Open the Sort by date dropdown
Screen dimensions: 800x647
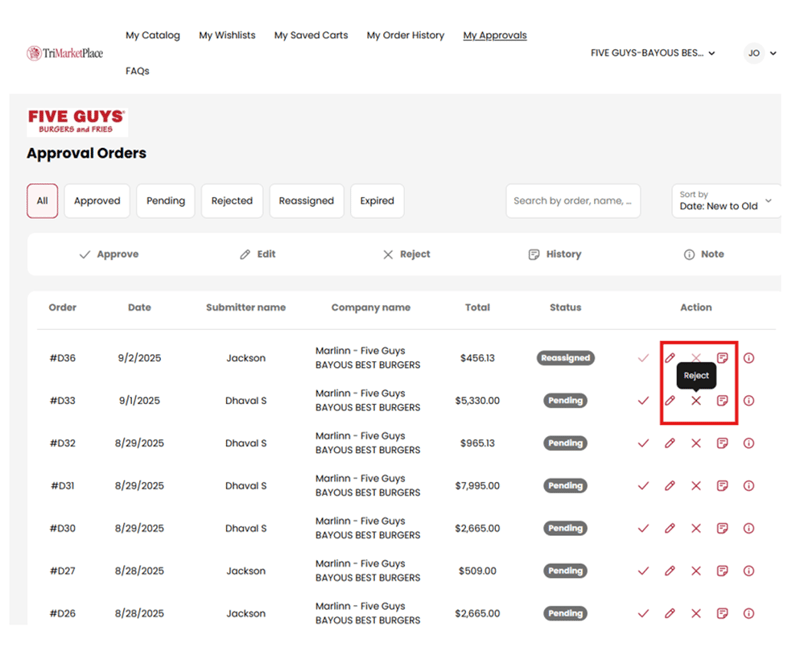point(725,201)
